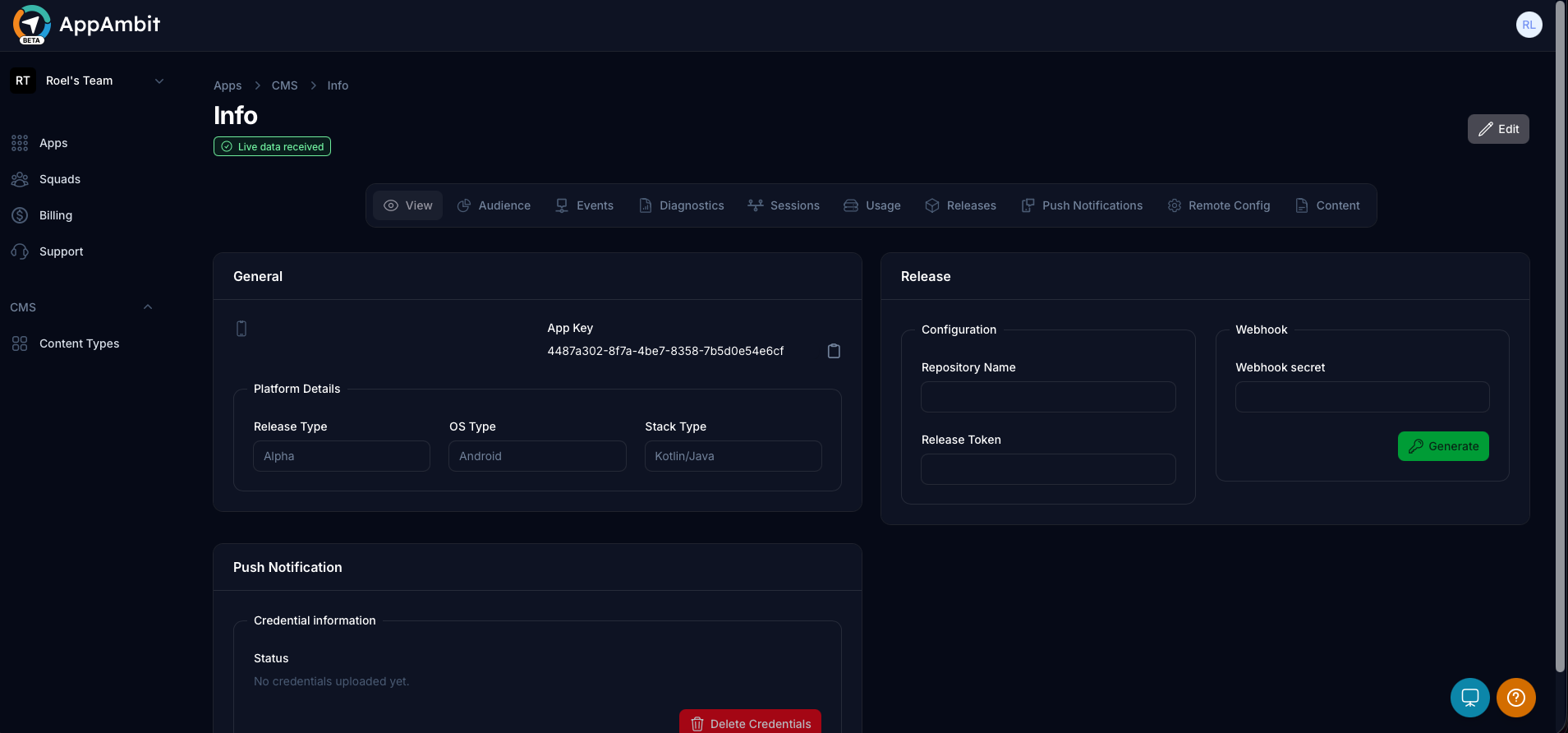The height and width of the screenshot is (733, 1568).
Task: Click the Diagnostics document icon
Action: (646, 205)
